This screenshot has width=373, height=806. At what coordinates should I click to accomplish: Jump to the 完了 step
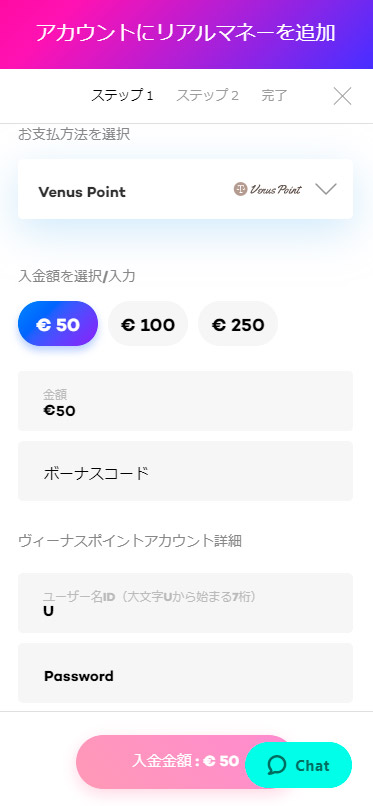click(274, 96)
